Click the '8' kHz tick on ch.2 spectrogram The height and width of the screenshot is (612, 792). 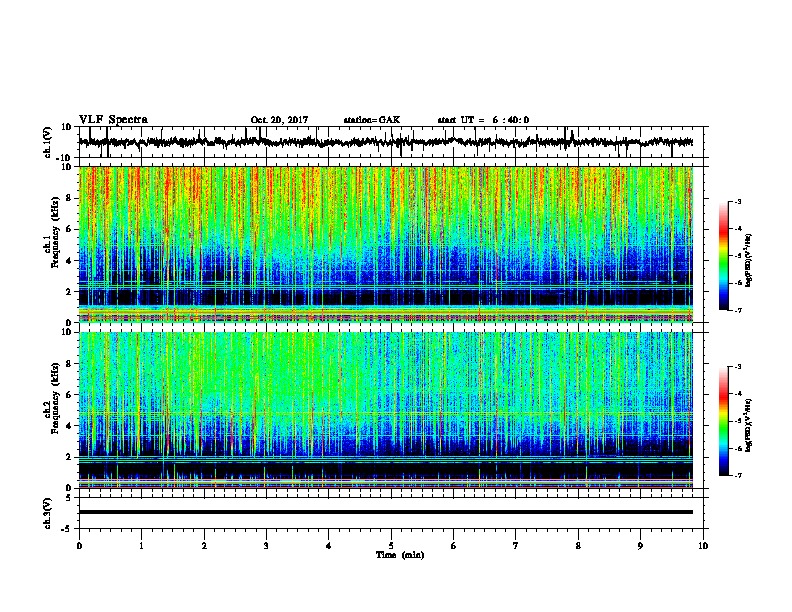pos(69,364)
